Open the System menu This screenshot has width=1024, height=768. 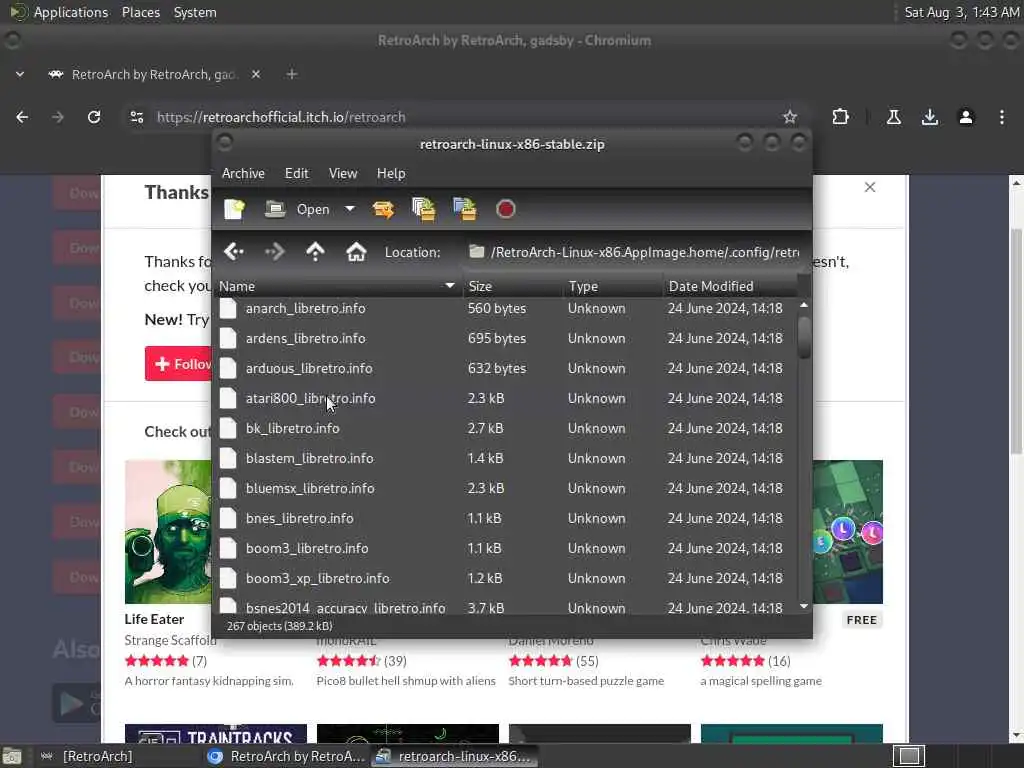(195, 12)
